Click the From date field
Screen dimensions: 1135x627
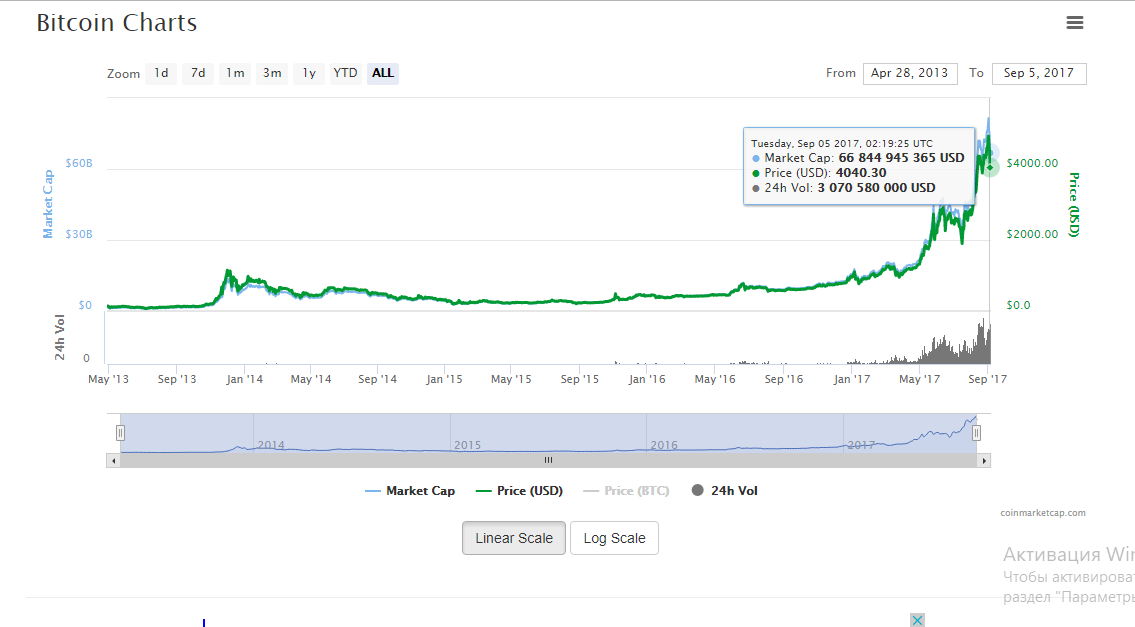pyautogui.click(x=910, y=73)
